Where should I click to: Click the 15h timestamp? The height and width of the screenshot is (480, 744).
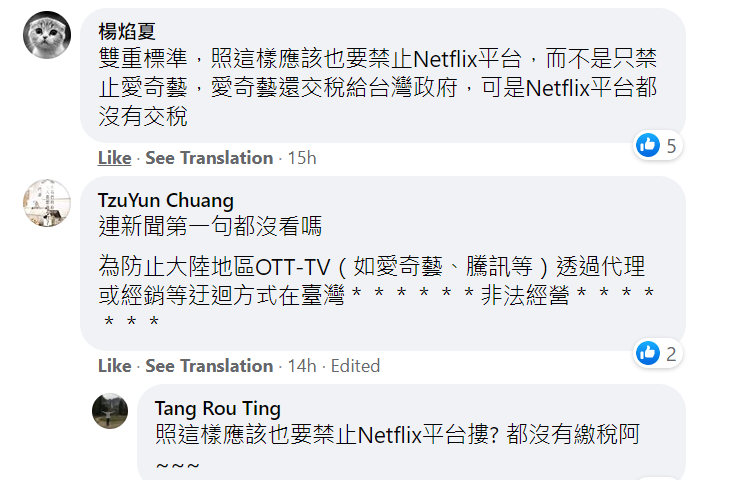coord(301,158)
